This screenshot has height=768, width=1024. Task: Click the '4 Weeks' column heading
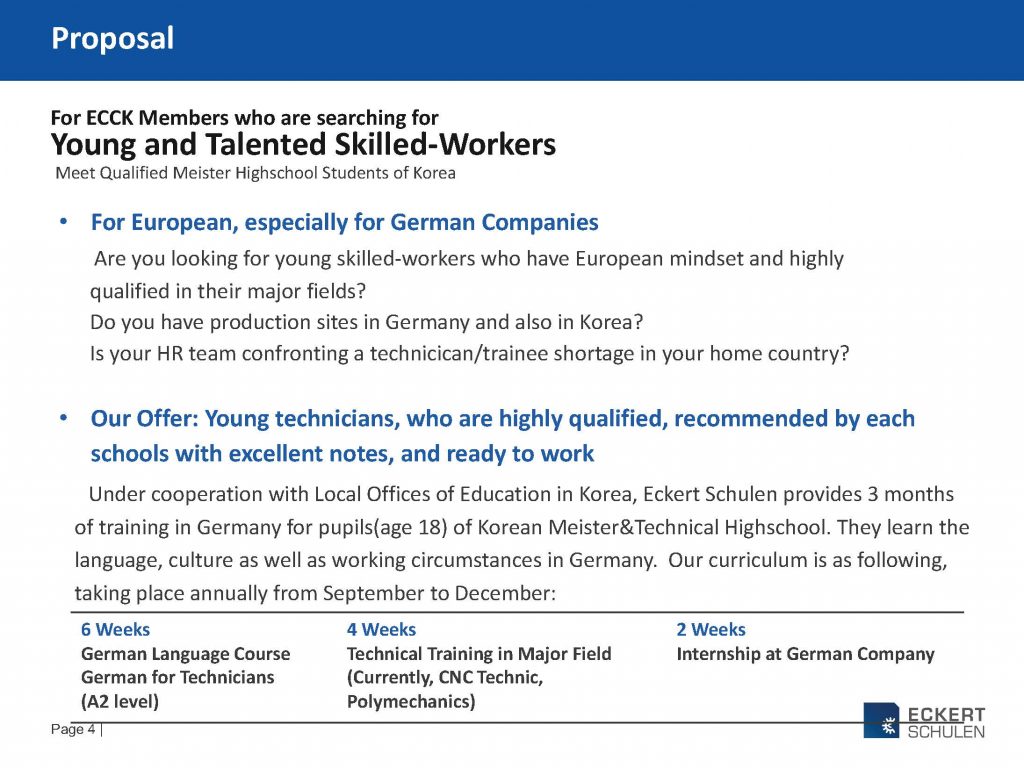point(381,629)
